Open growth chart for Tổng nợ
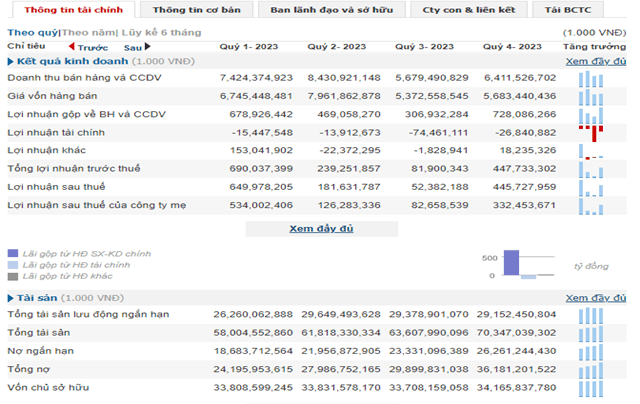 [x=591, y=370]
